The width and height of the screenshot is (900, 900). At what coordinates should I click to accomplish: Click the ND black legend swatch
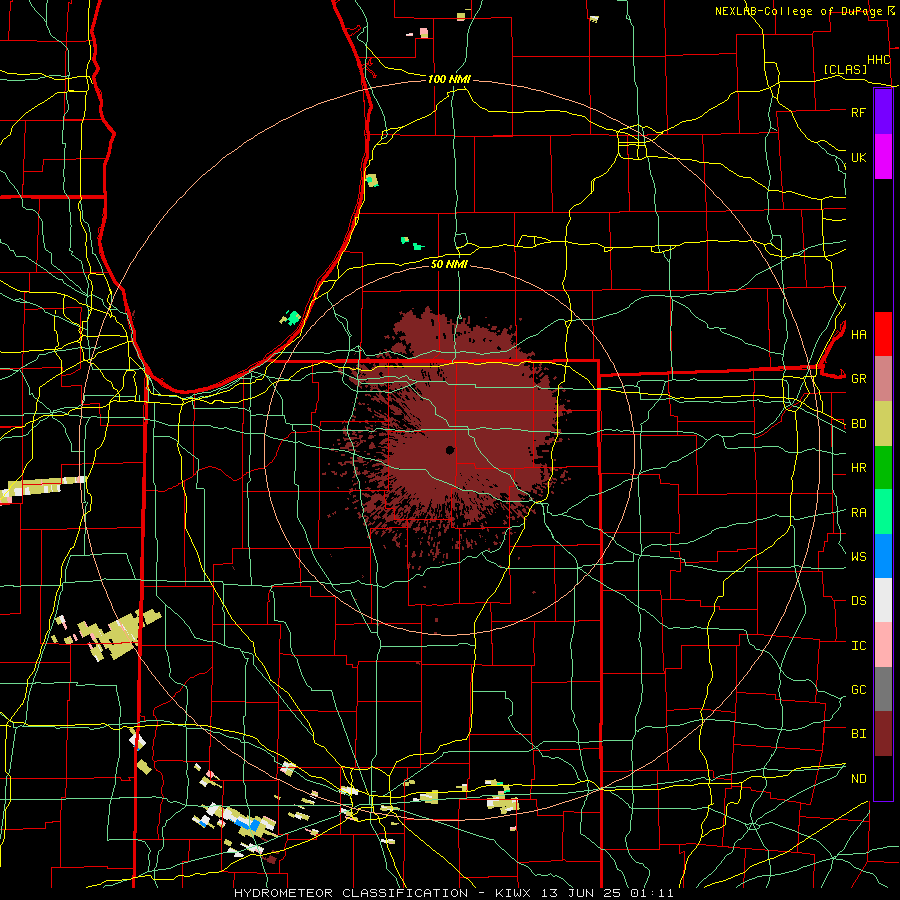883,778
